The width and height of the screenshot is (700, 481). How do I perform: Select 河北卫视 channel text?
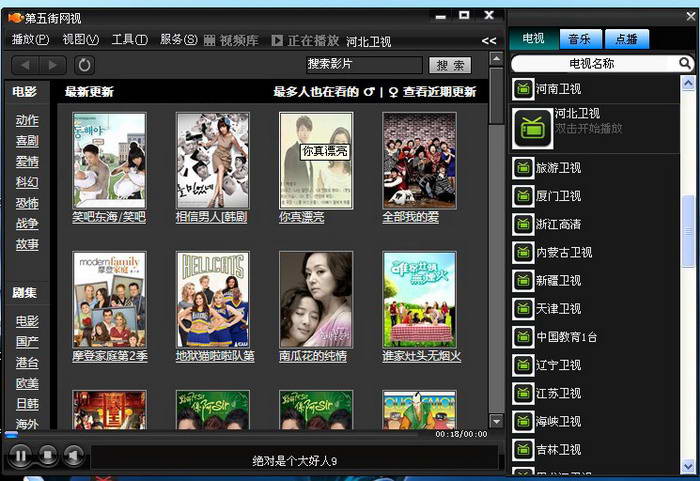coord(577,113)
